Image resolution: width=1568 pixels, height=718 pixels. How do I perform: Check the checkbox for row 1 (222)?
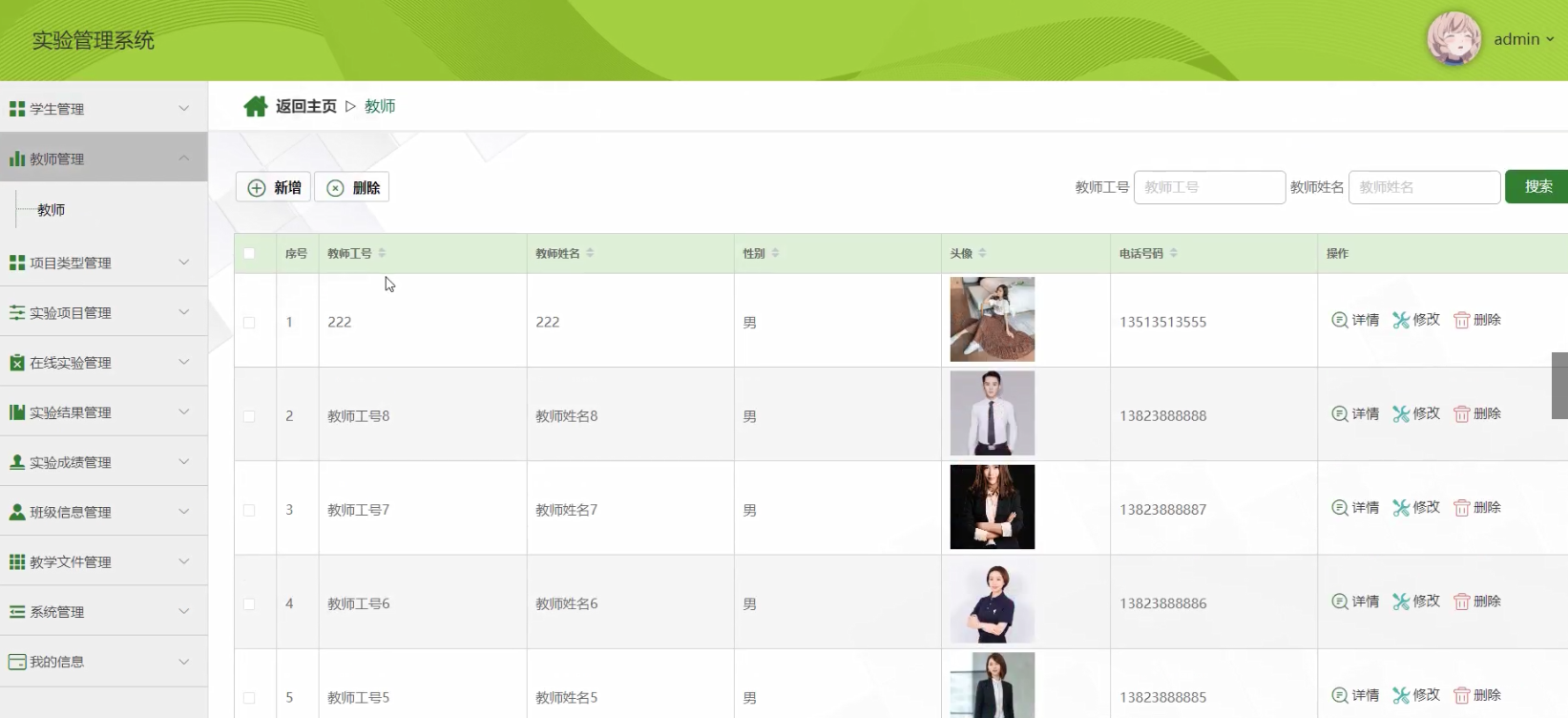tap(249, 323)
